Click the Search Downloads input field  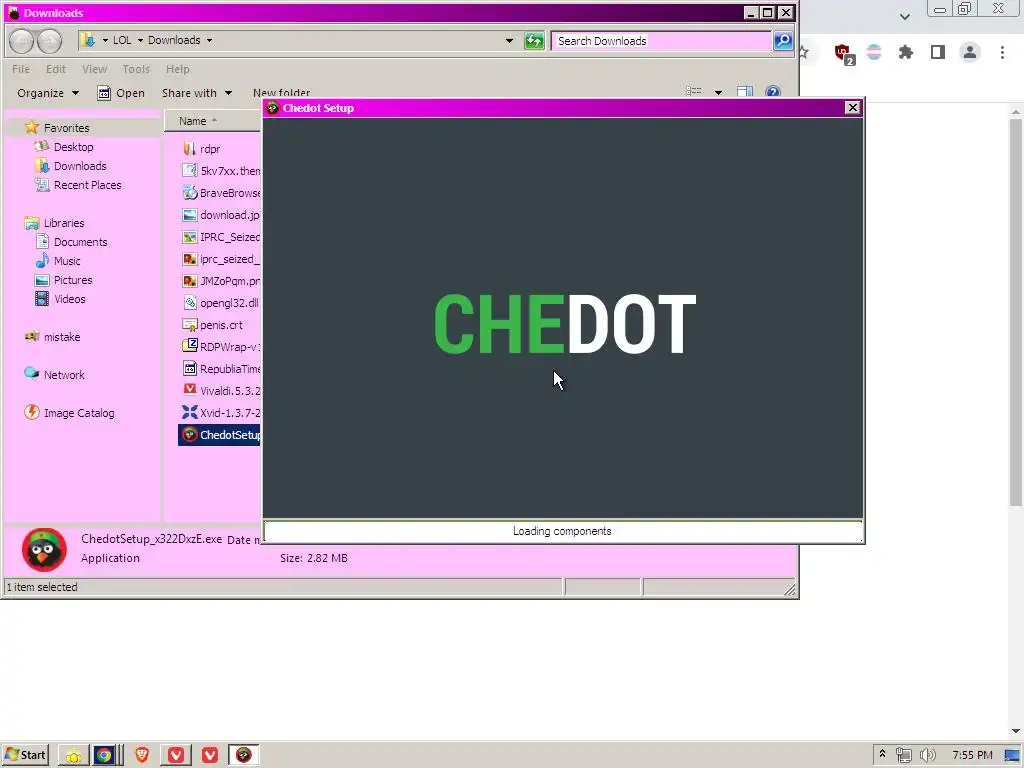[662, 41]
